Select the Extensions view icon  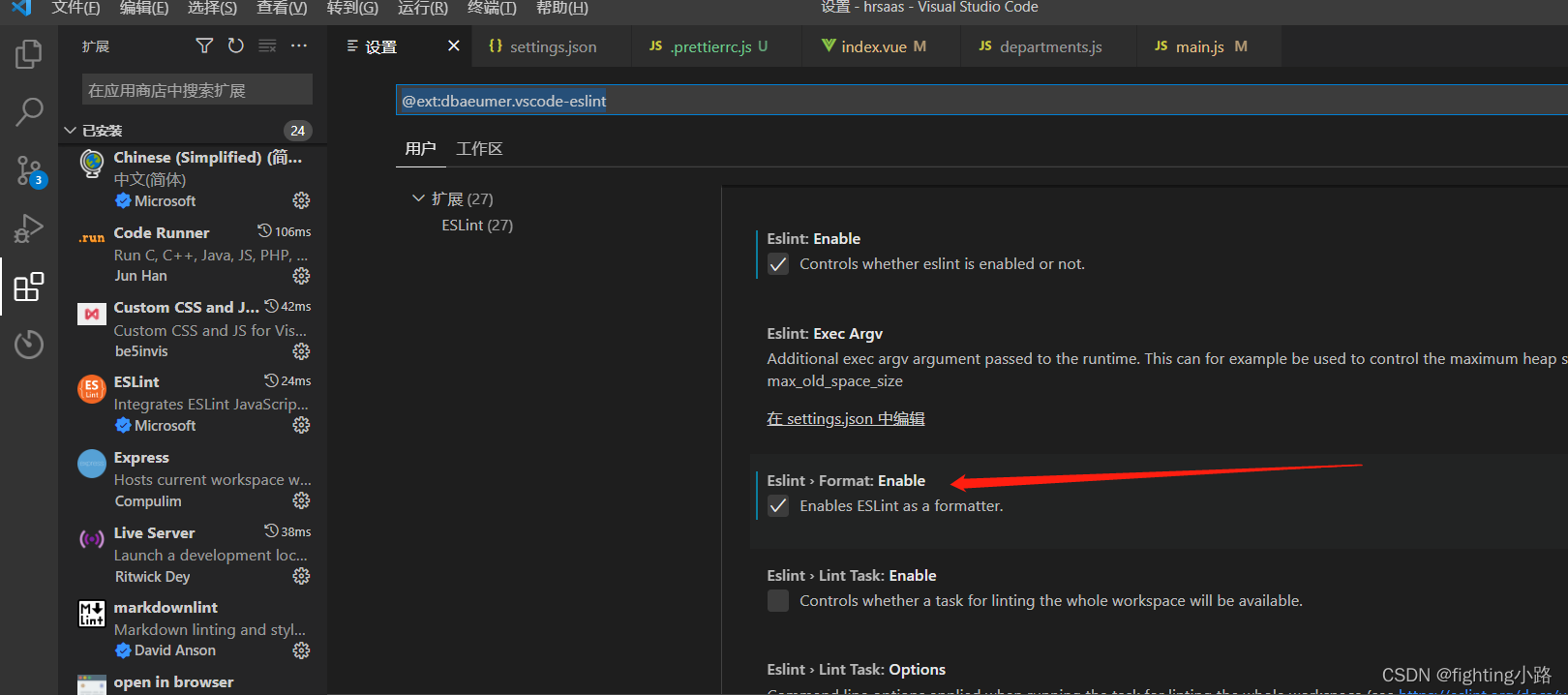(29, 287)
